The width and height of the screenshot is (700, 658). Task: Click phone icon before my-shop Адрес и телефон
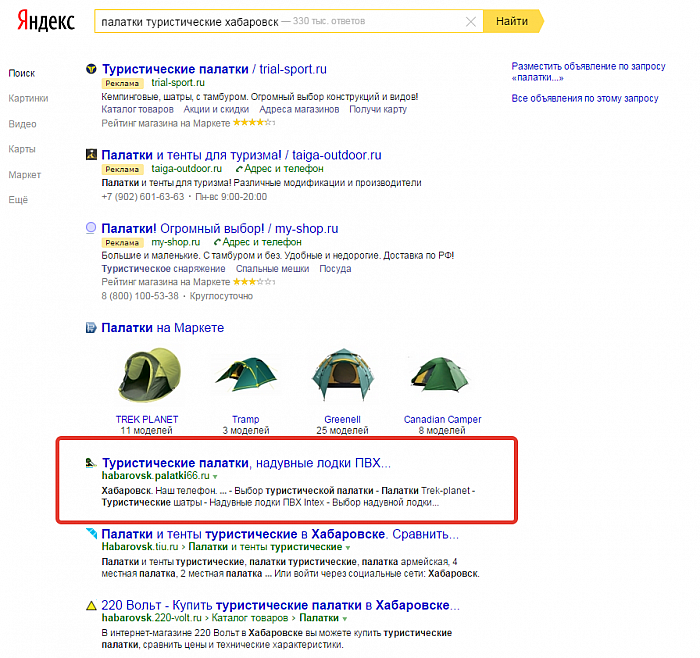click(217, 242)
